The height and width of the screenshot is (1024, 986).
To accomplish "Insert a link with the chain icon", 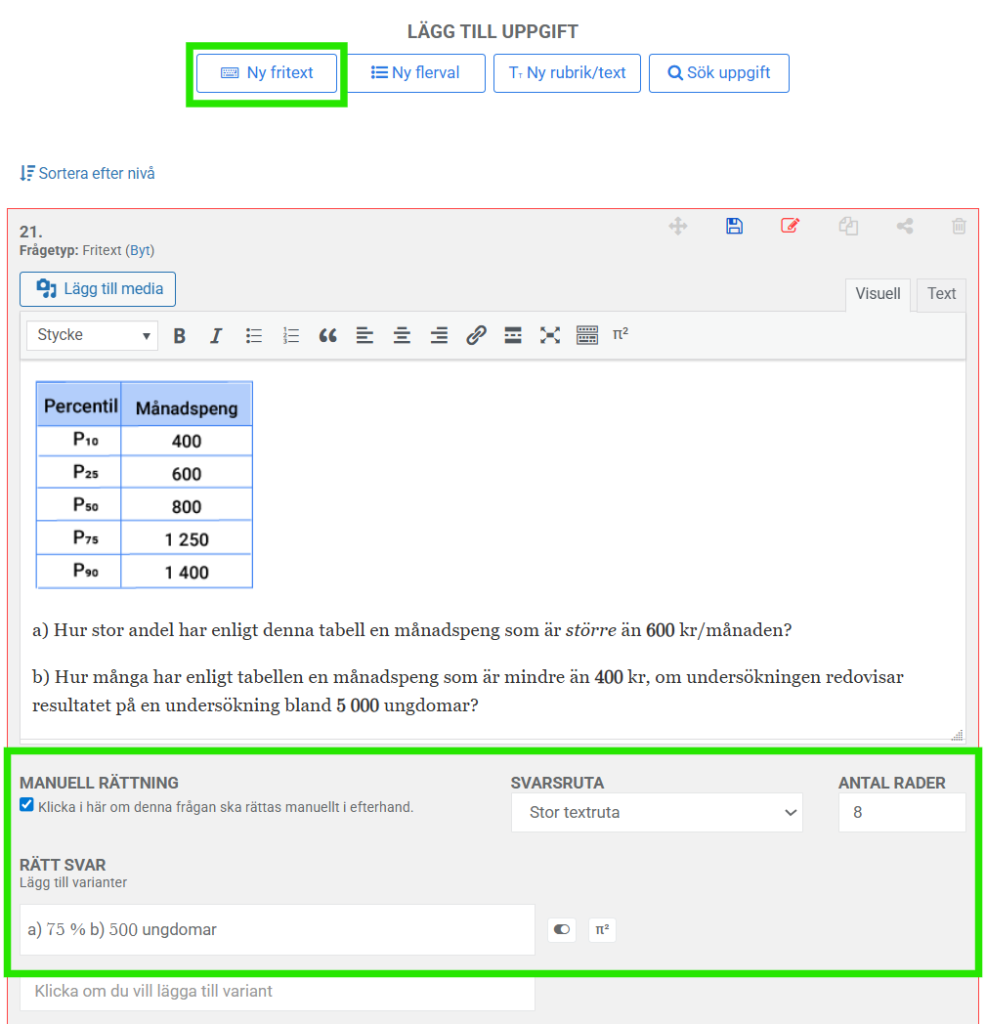I will point(476,336).
